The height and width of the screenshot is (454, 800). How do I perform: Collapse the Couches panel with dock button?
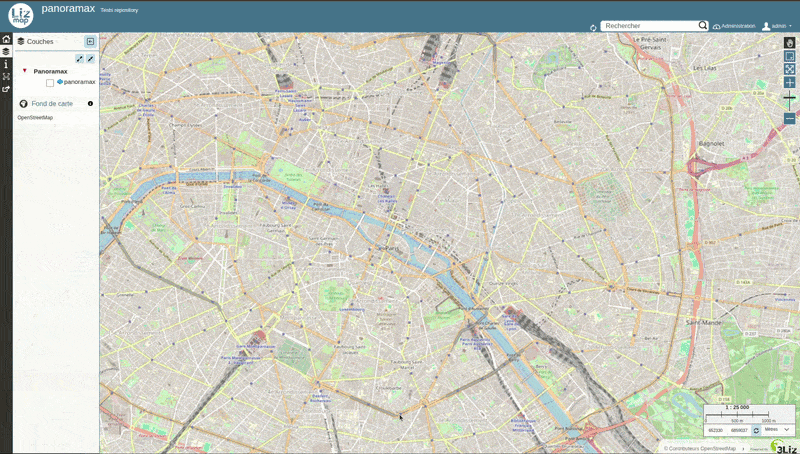pyautogui.click(x=90, y=41)
